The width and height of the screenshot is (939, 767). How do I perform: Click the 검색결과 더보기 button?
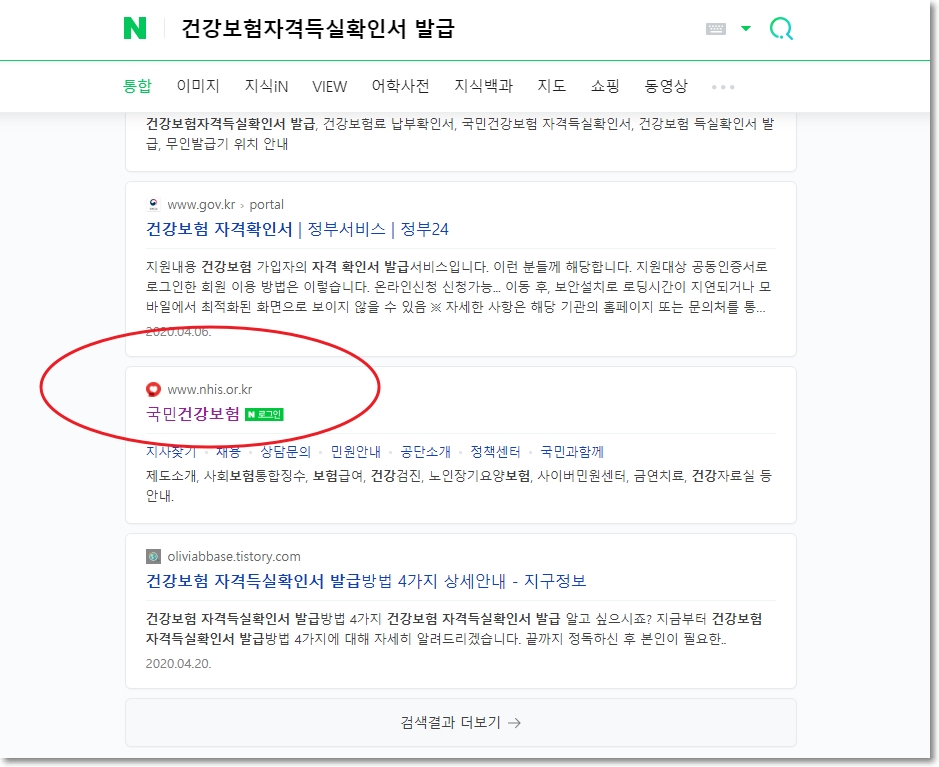461,723
